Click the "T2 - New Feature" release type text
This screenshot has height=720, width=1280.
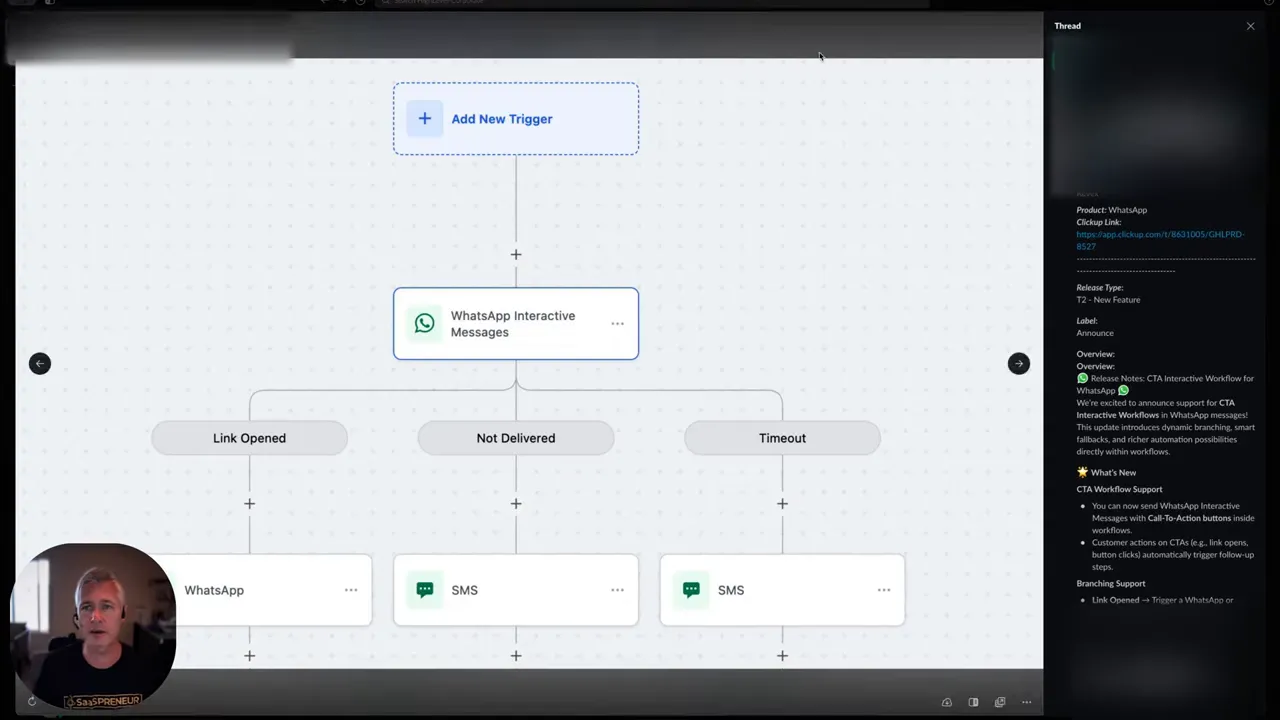1108,300
